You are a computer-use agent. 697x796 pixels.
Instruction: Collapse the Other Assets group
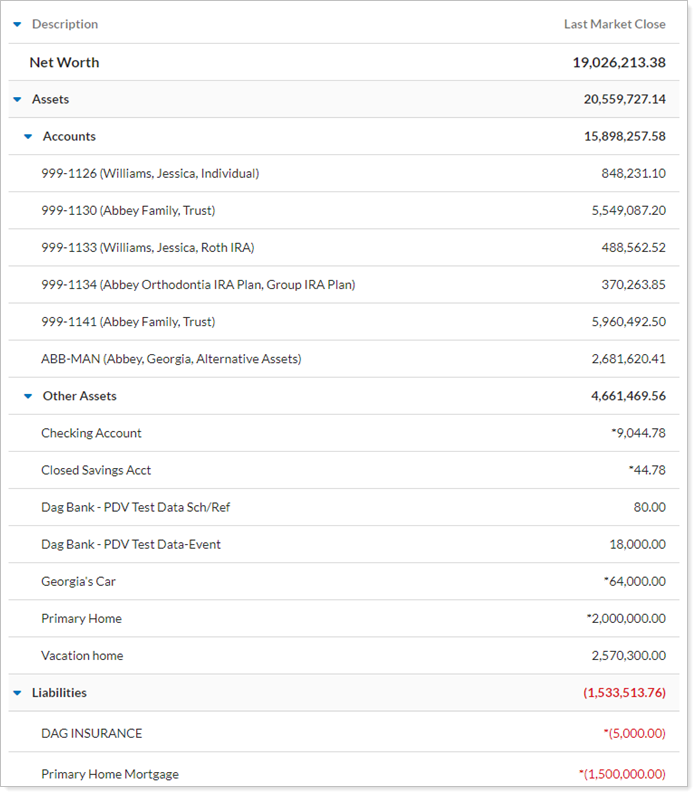coord(28,397)
